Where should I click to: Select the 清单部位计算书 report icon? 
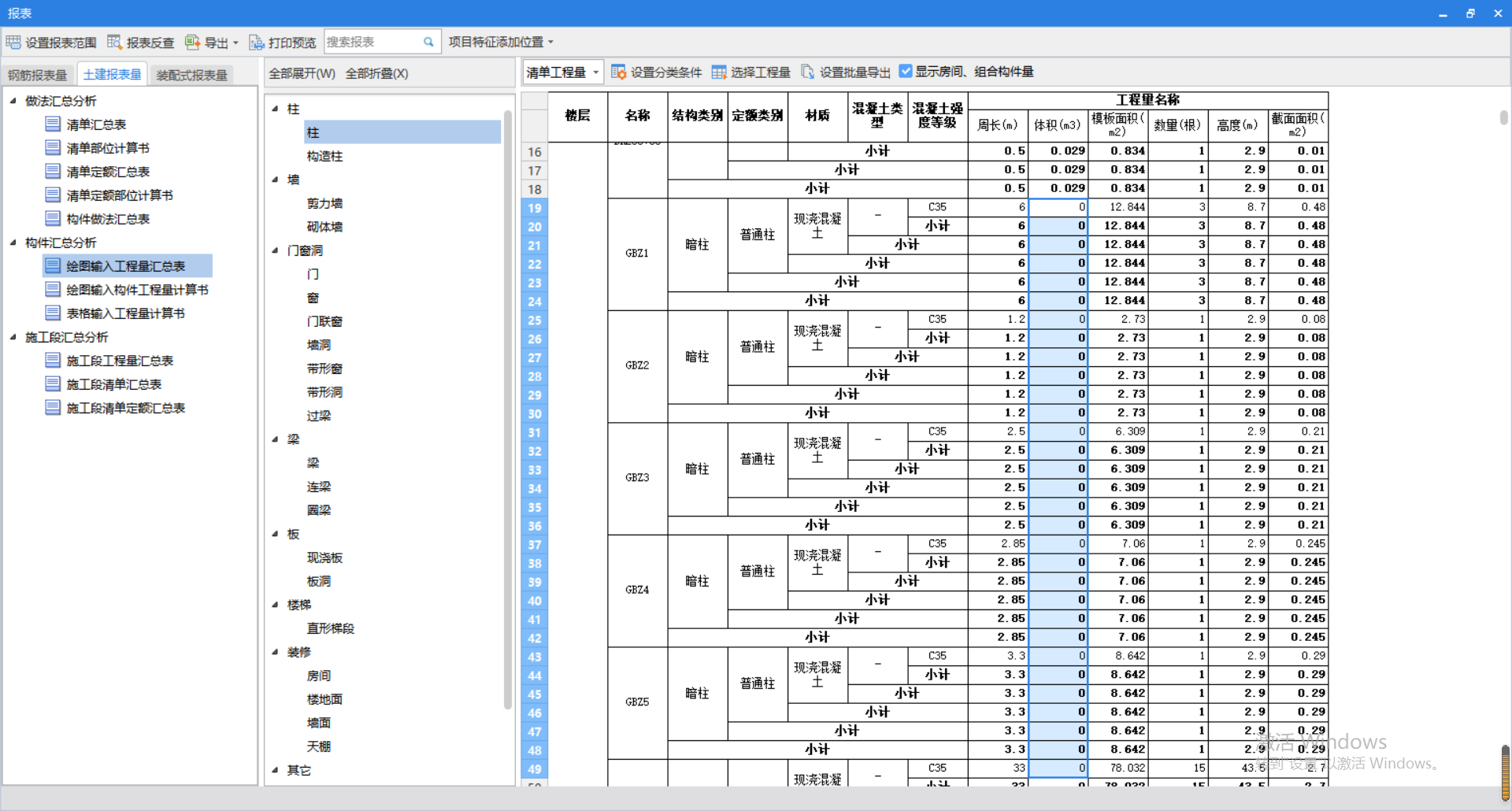coord(53,147)
